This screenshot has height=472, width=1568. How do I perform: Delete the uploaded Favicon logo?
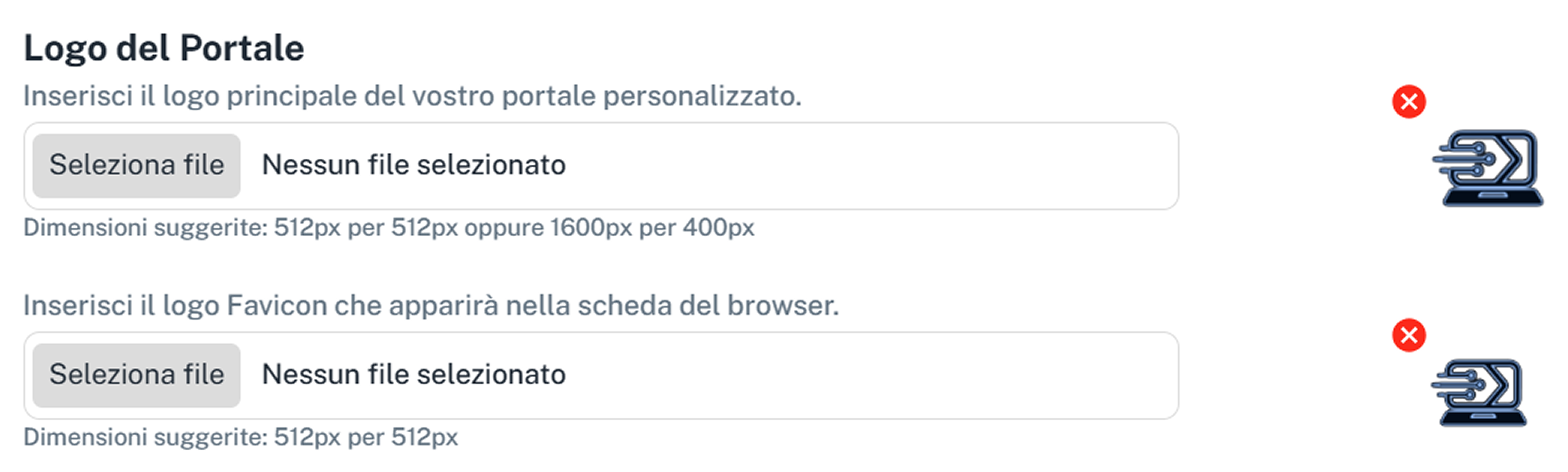[1409, 335]
